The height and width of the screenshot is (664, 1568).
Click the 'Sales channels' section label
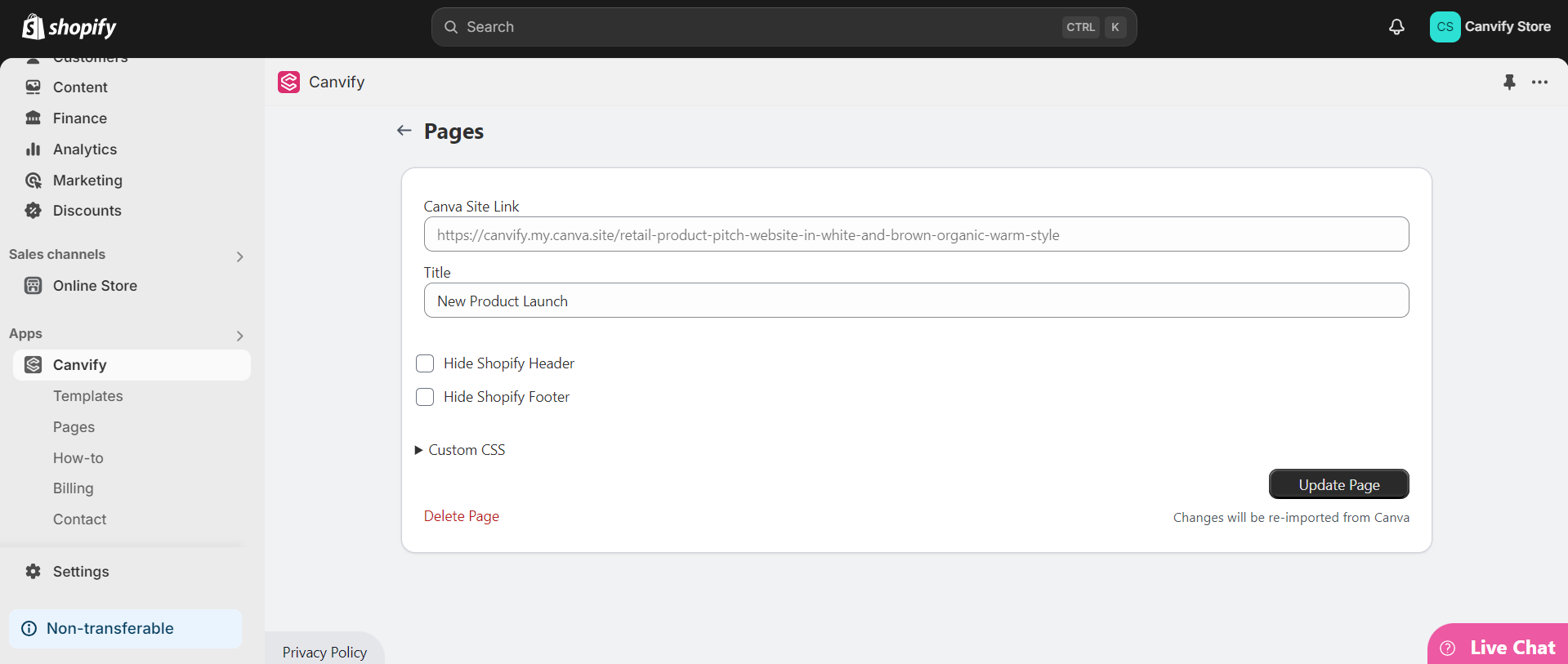pos(57,254)
